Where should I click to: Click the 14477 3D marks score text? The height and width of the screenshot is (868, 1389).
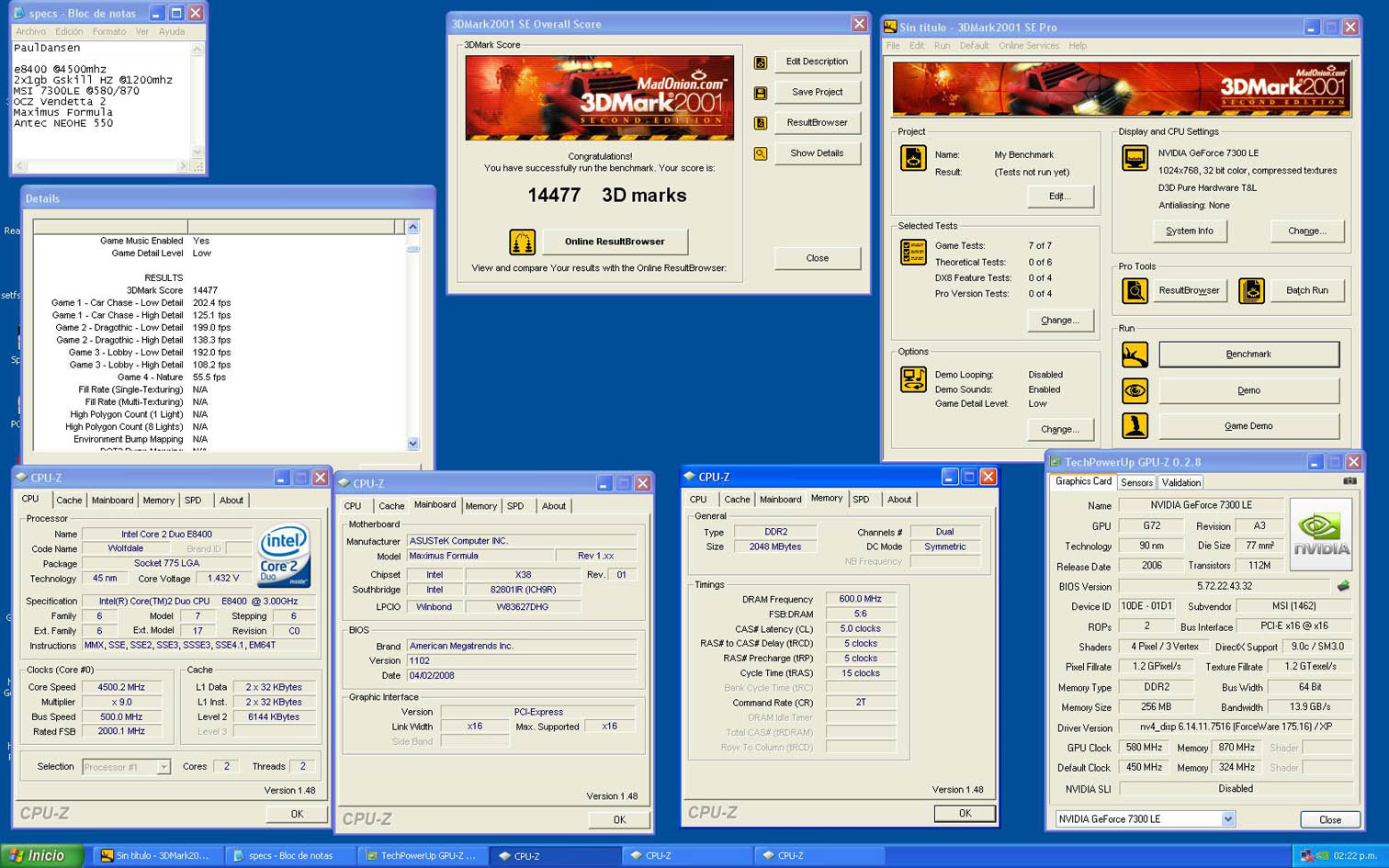click(x=607, y=196)
